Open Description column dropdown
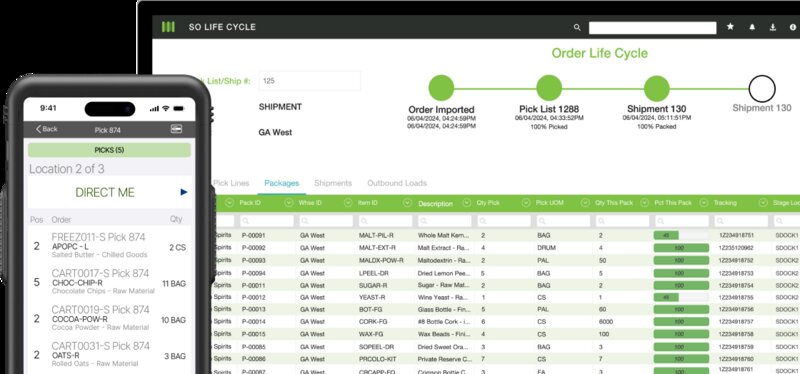Image resolution: width=800 pixels, height=374 pixels. click(466, 203)
